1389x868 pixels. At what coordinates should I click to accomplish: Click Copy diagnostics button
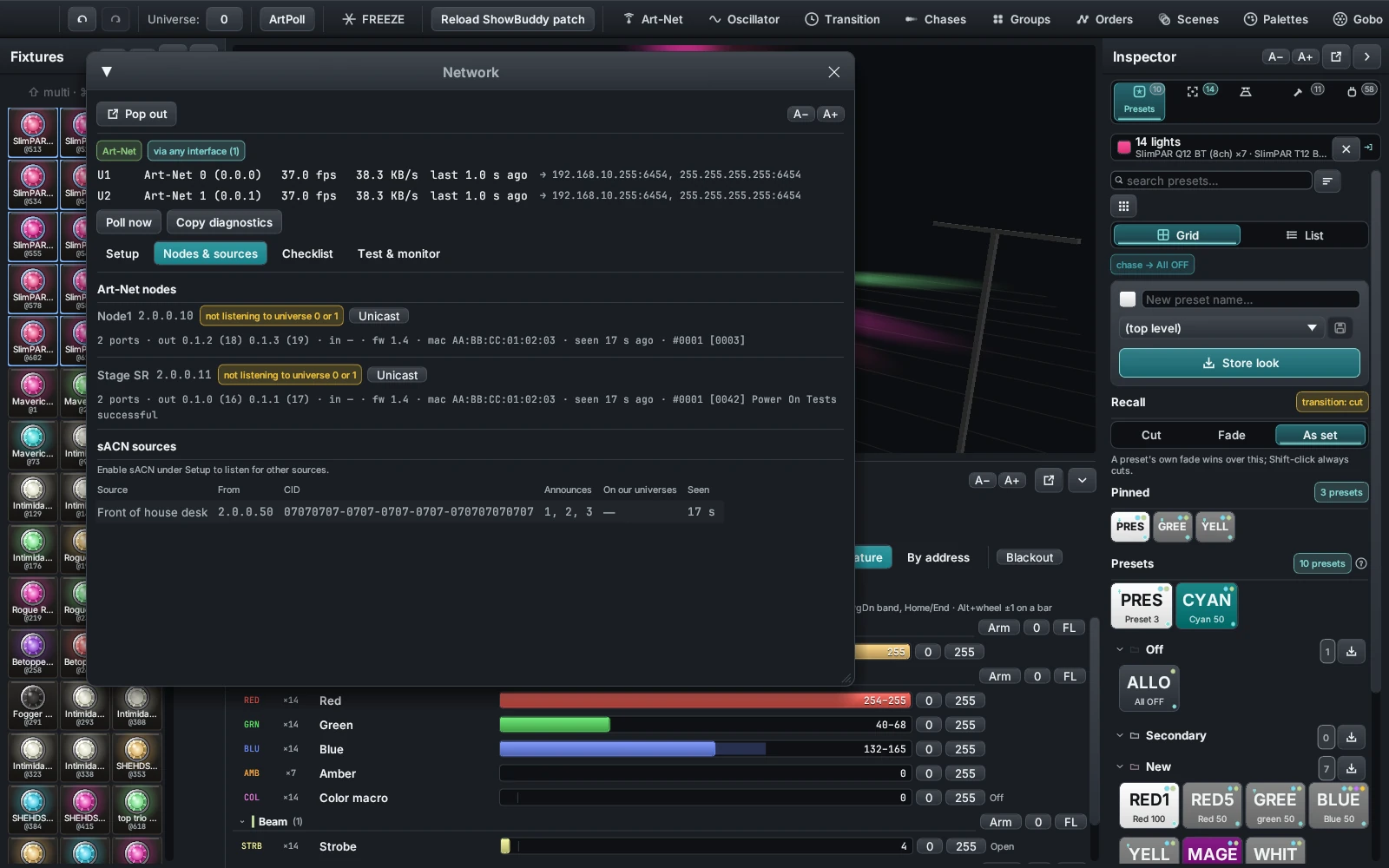coord(224,222)
